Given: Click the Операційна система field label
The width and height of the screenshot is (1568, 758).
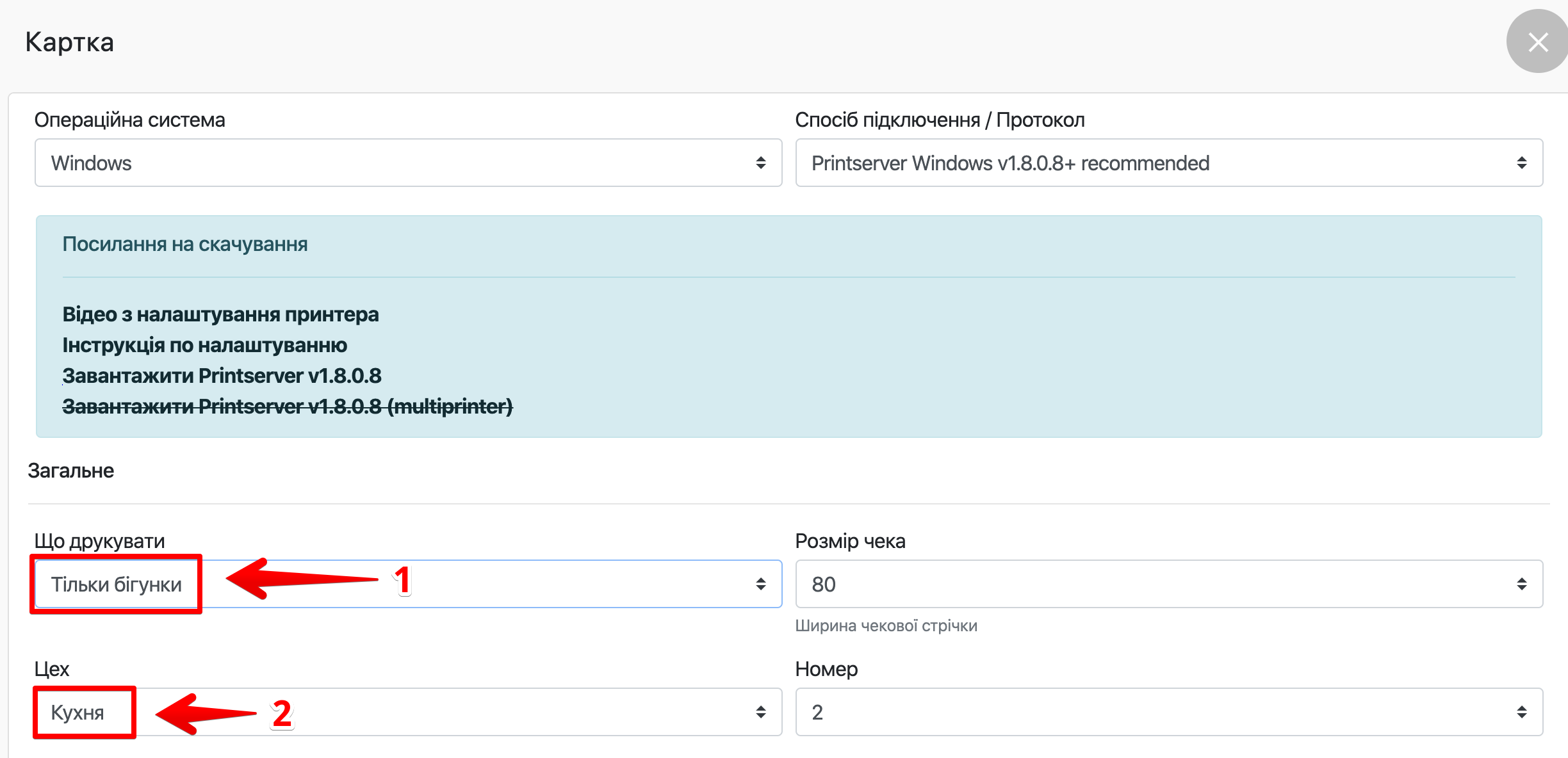Looking at the screenshot, I should (x=129, y=120).
